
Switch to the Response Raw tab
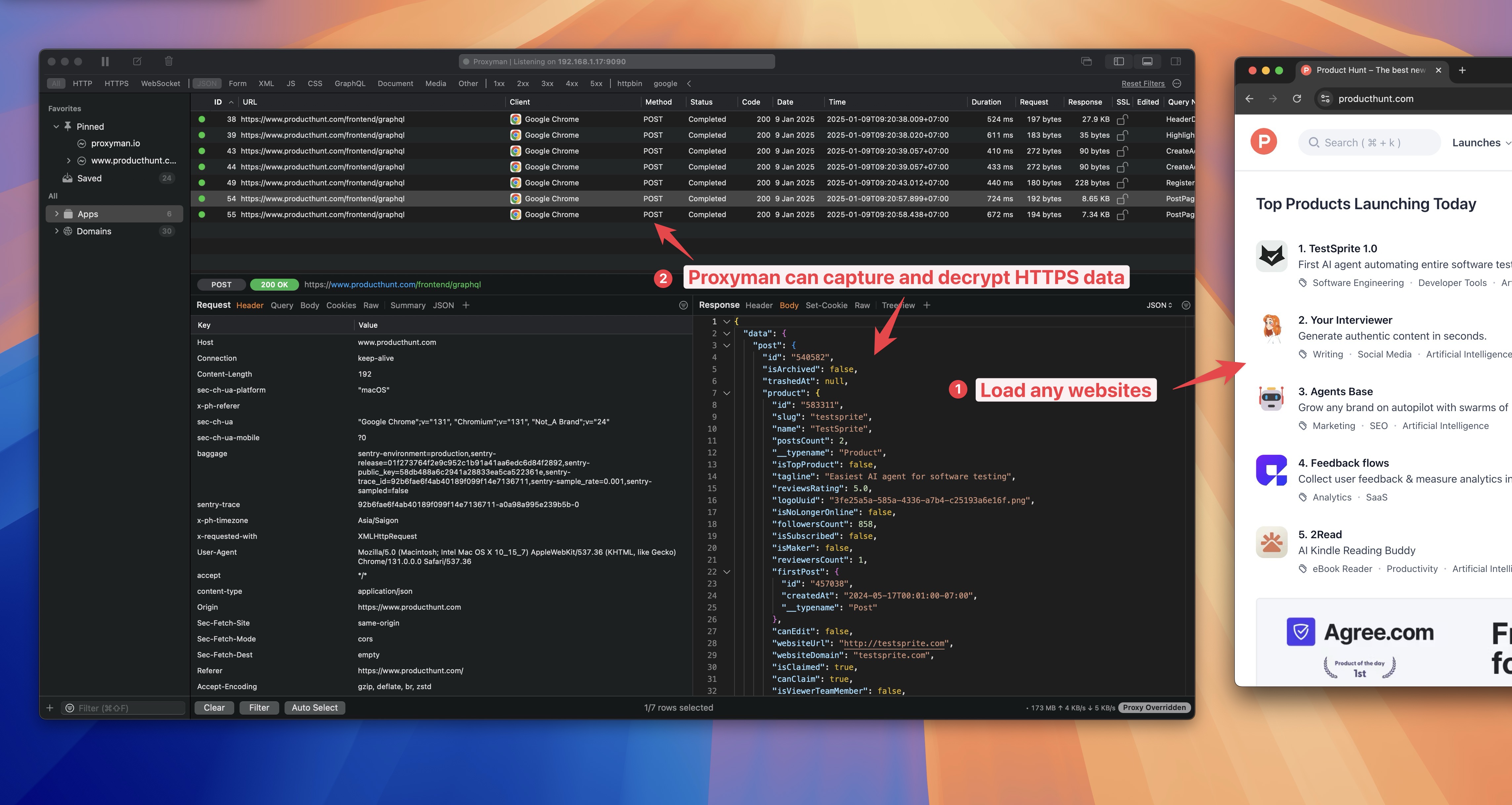coord(862,305)
